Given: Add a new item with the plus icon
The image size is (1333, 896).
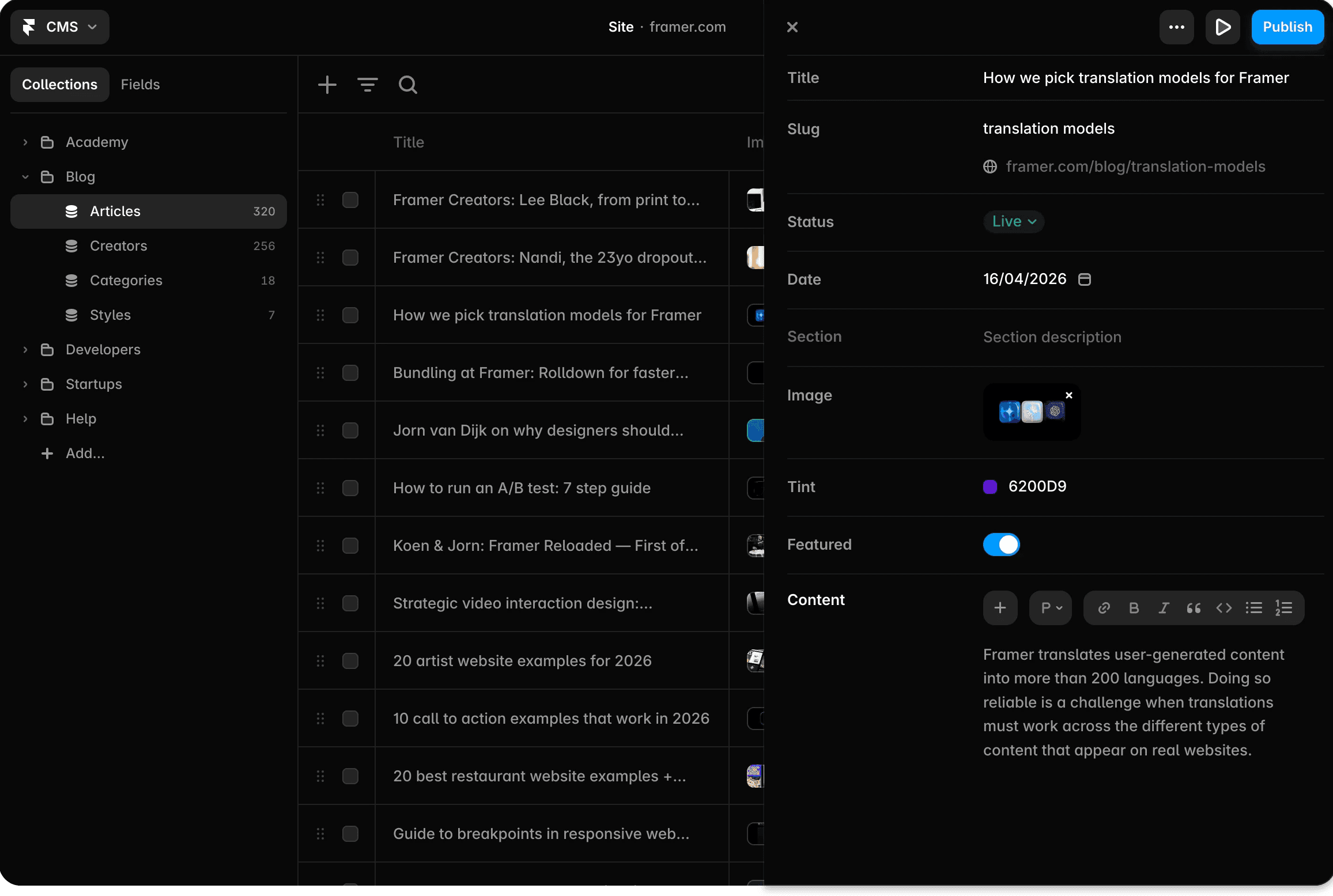Looking at the screenshot, I should 327,85.
